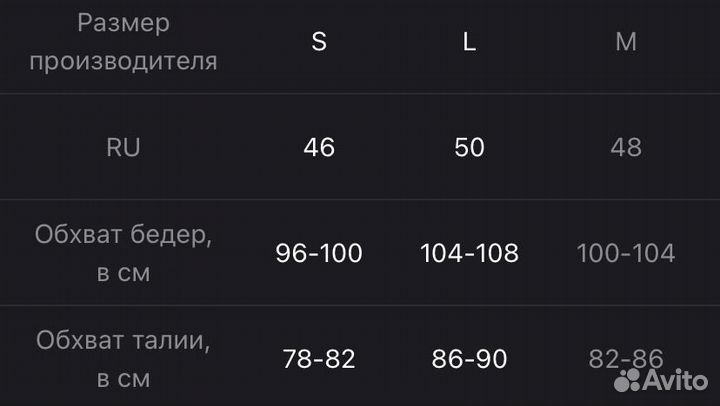
Task: Pick RU size 50 cell
Action: pos(469,148)
